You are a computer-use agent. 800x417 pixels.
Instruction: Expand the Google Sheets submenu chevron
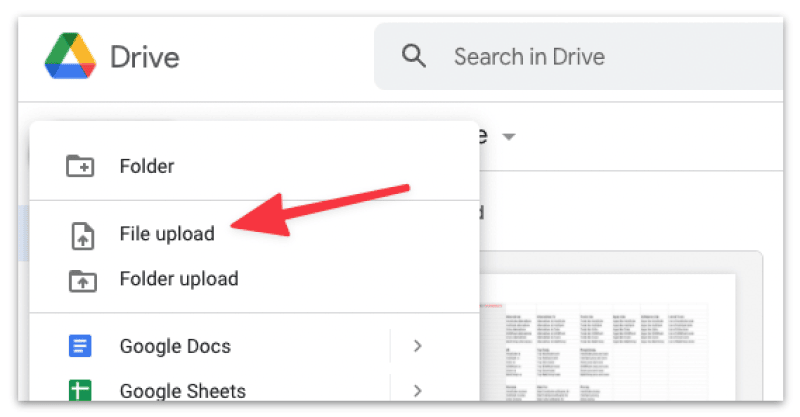click(x=418, y=390)
